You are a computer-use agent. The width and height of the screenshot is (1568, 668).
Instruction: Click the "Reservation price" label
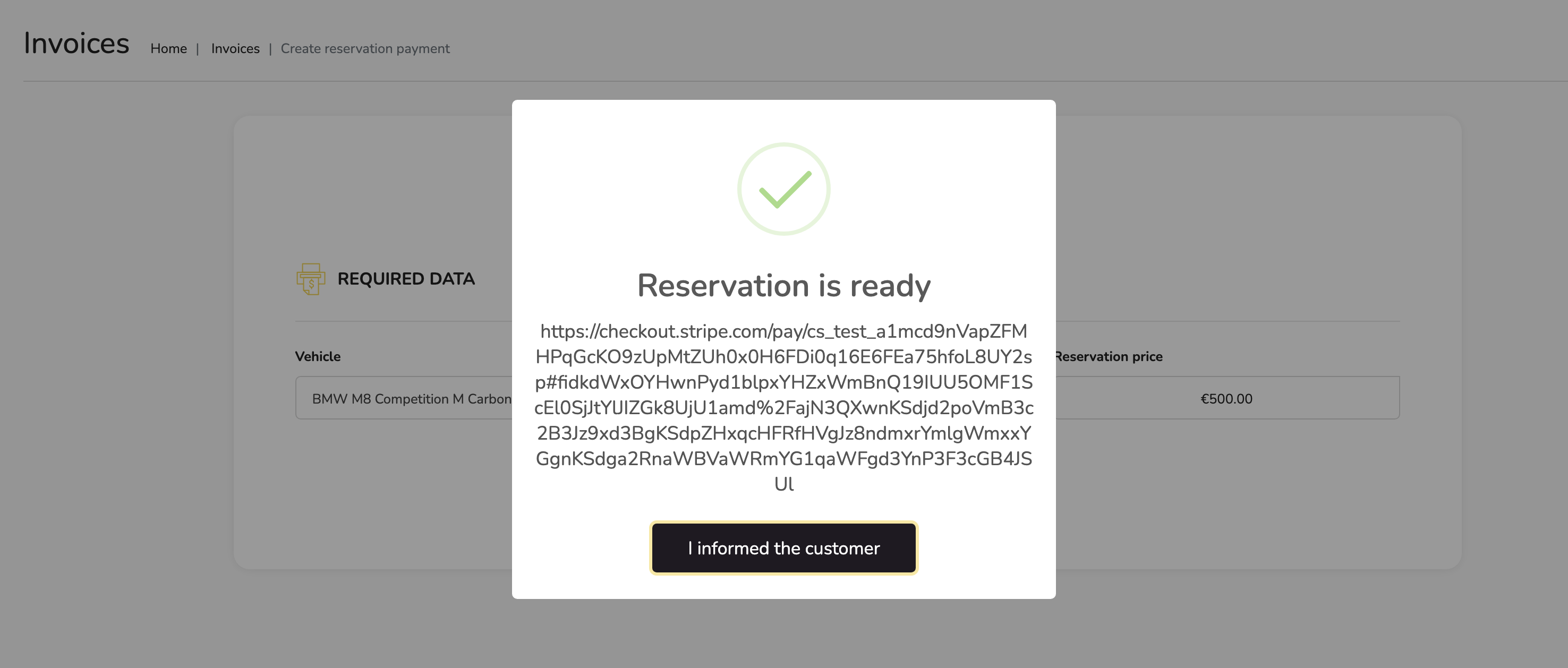coord(1109,356)
